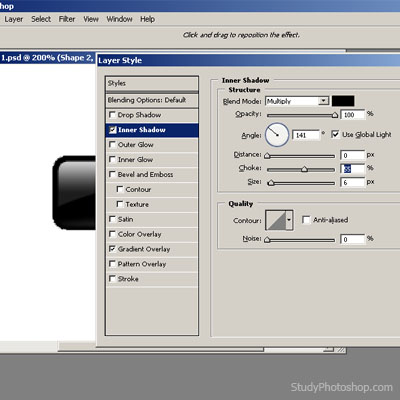This screenshot has height=400, width=400.
Task: Click the Angle value field 141
Action: 306,135
